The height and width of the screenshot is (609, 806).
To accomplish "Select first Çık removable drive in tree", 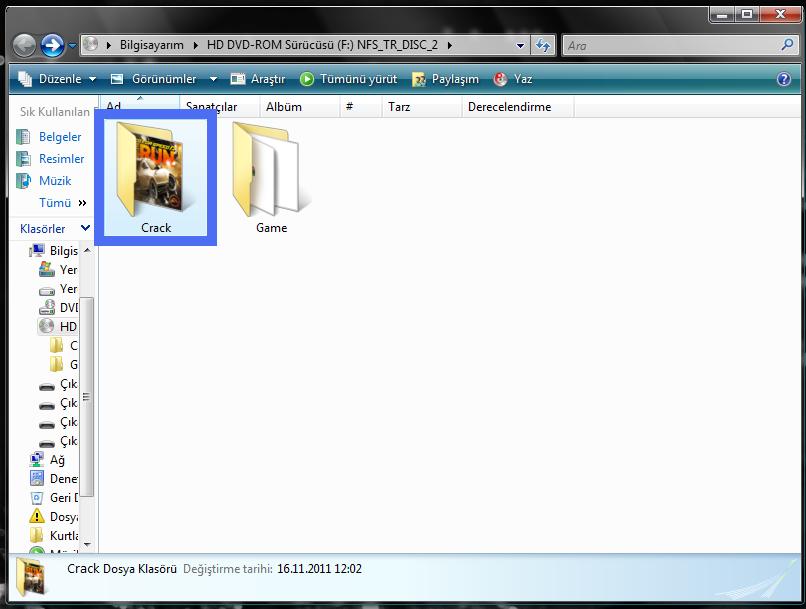I will pyautogui.click(x=58, y=384).
